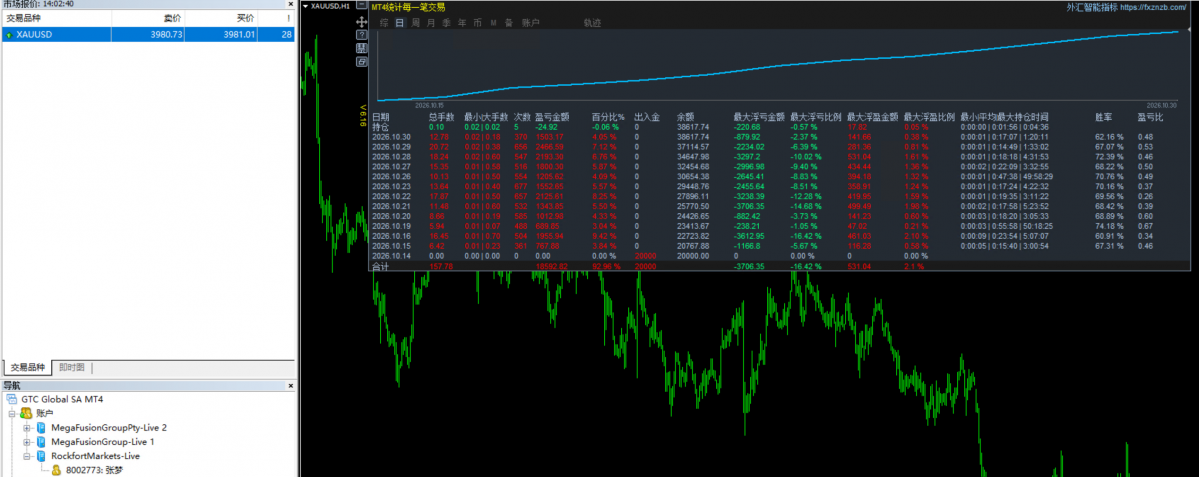Open the question mark help icon
Viewport: 1199px width, 477px height.
coord(362,35)
